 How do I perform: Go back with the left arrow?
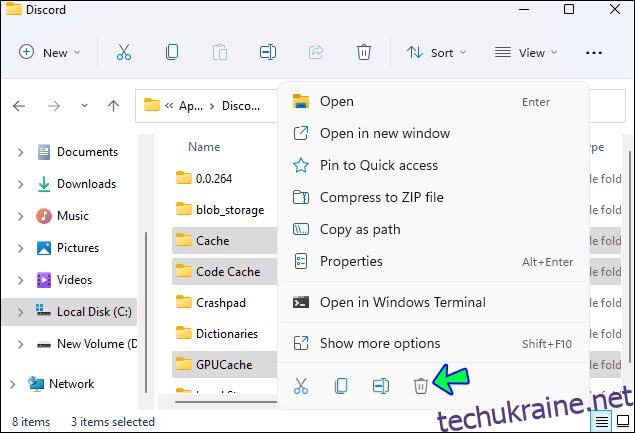click(x=19, y=106)
